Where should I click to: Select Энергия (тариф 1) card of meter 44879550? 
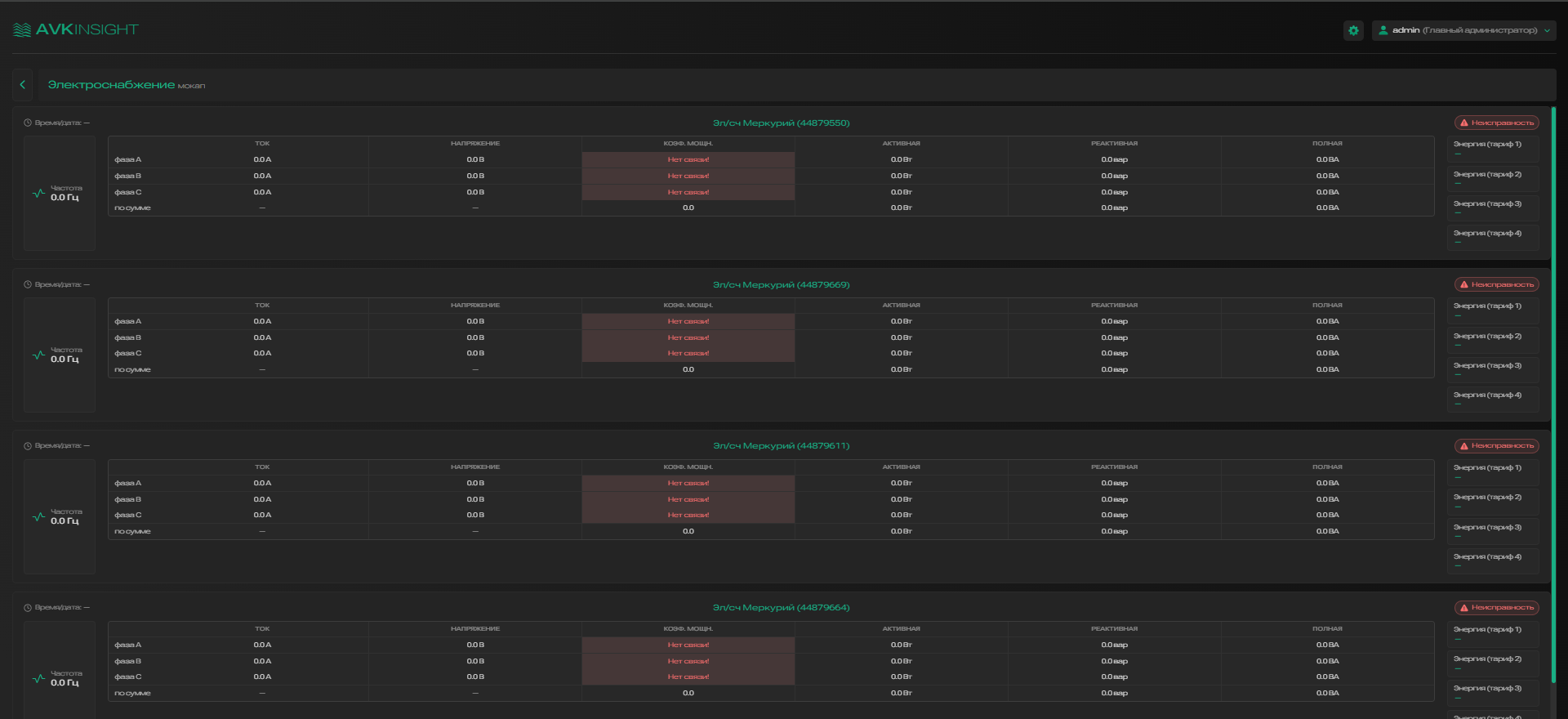click(1493, 148)
